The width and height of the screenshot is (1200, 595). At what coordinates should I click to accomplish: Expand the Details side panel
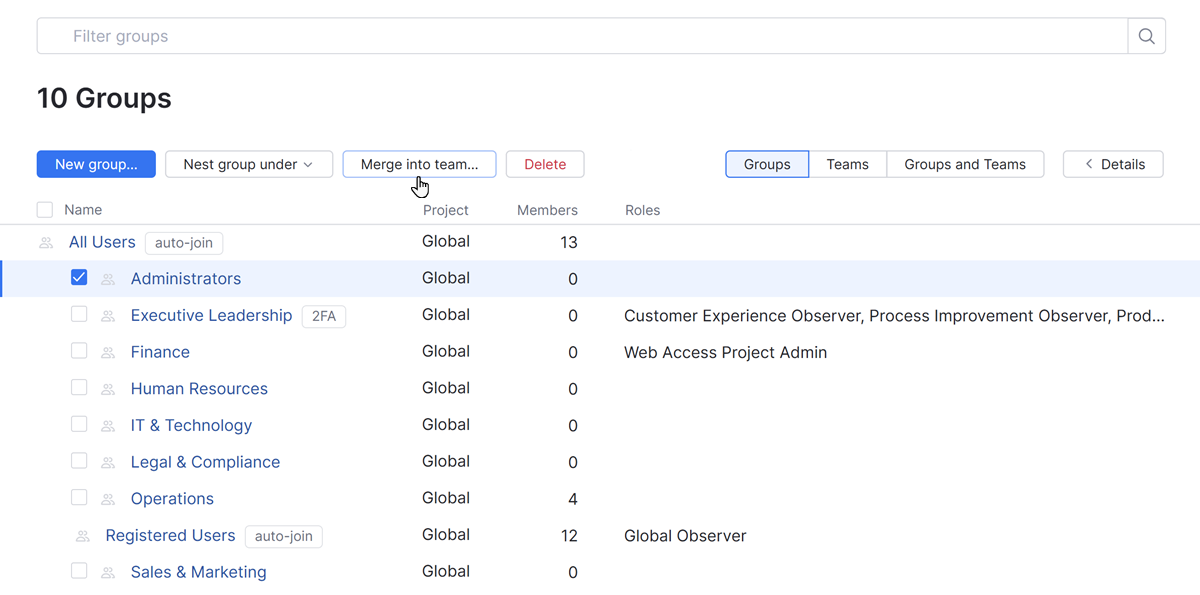[x=1112, y=165]
